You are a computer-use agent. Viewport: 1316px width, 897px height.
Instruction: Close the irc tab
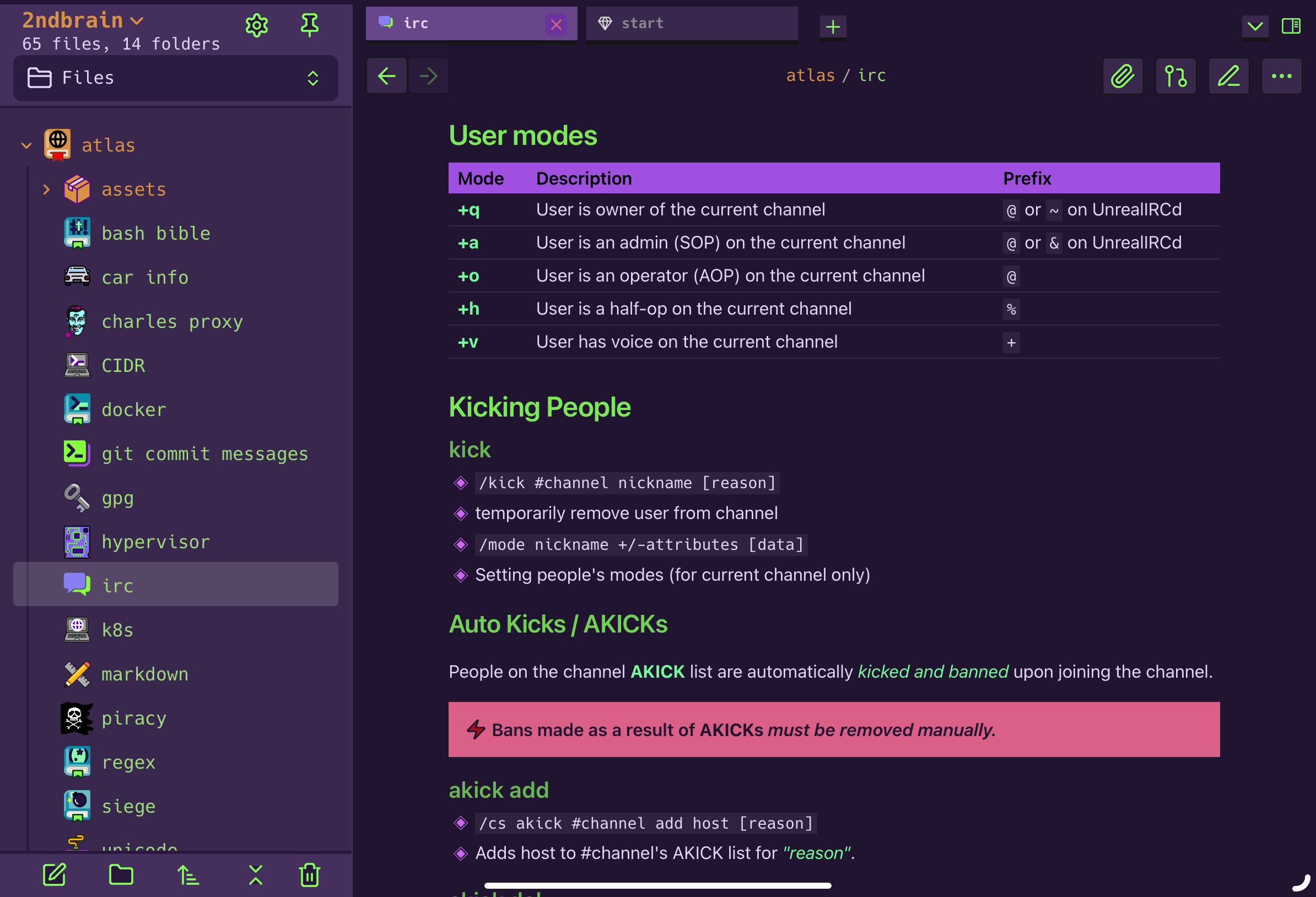(x=556, y=24)
